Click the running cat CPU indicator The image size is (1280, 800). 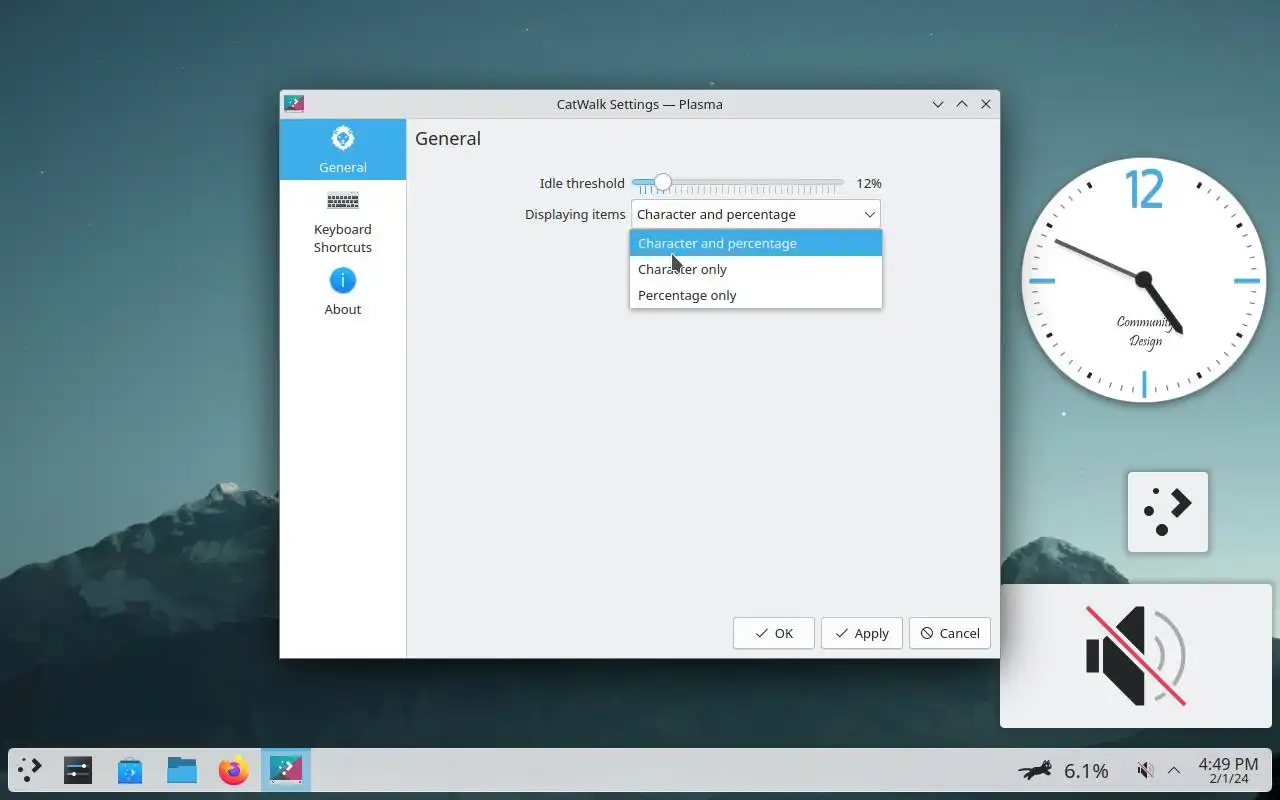[1035, 771]
